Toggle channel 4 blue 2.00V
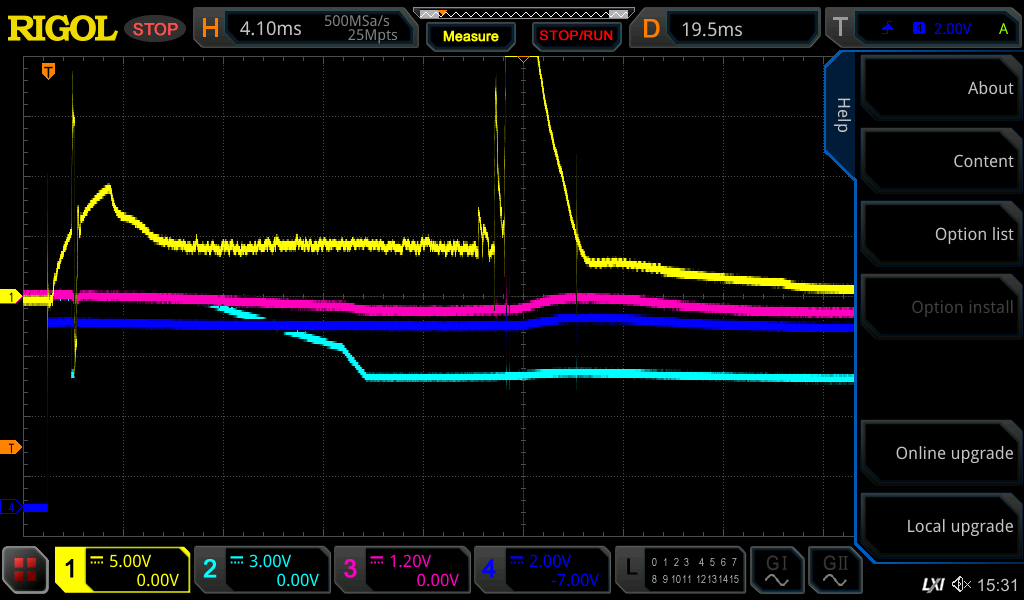 [x=541, y=570]
